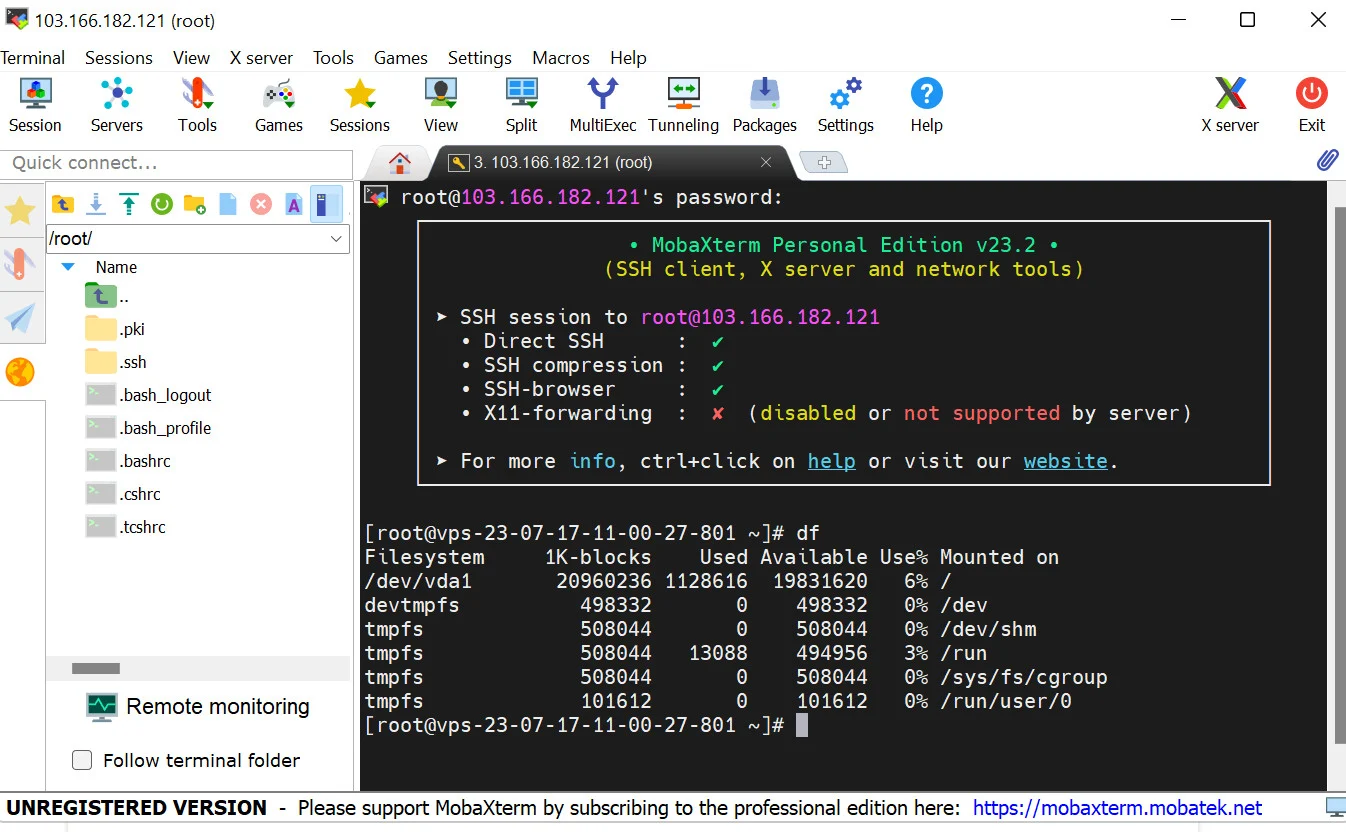Open the .ssh folder
The height and width of the screenshot is (832, 1346).
coord(131,361)
